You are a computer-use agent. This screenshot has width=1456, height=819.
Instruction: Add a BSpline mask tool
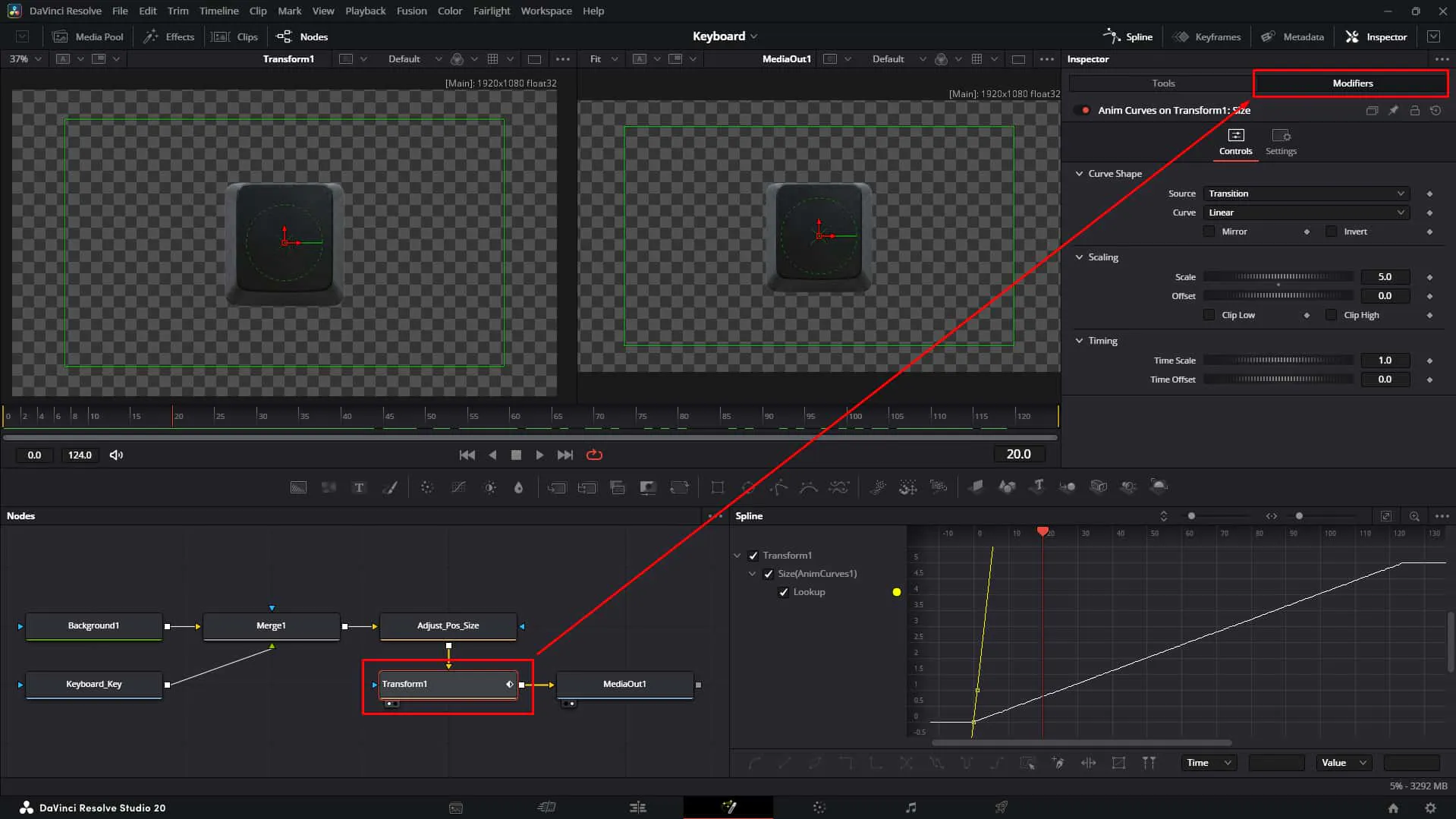809,487
